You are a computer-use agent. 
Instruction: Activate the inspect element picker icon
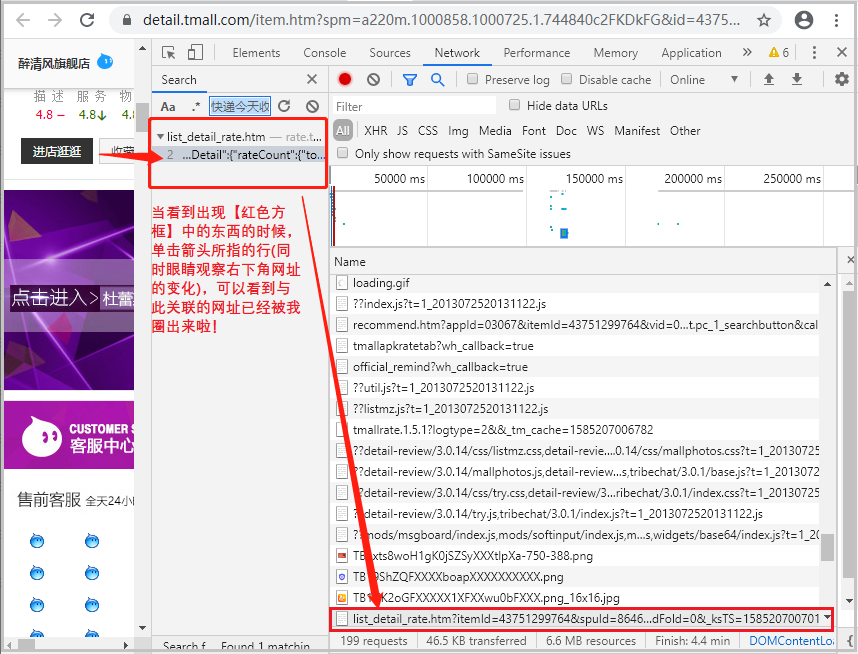pos(169,53)
